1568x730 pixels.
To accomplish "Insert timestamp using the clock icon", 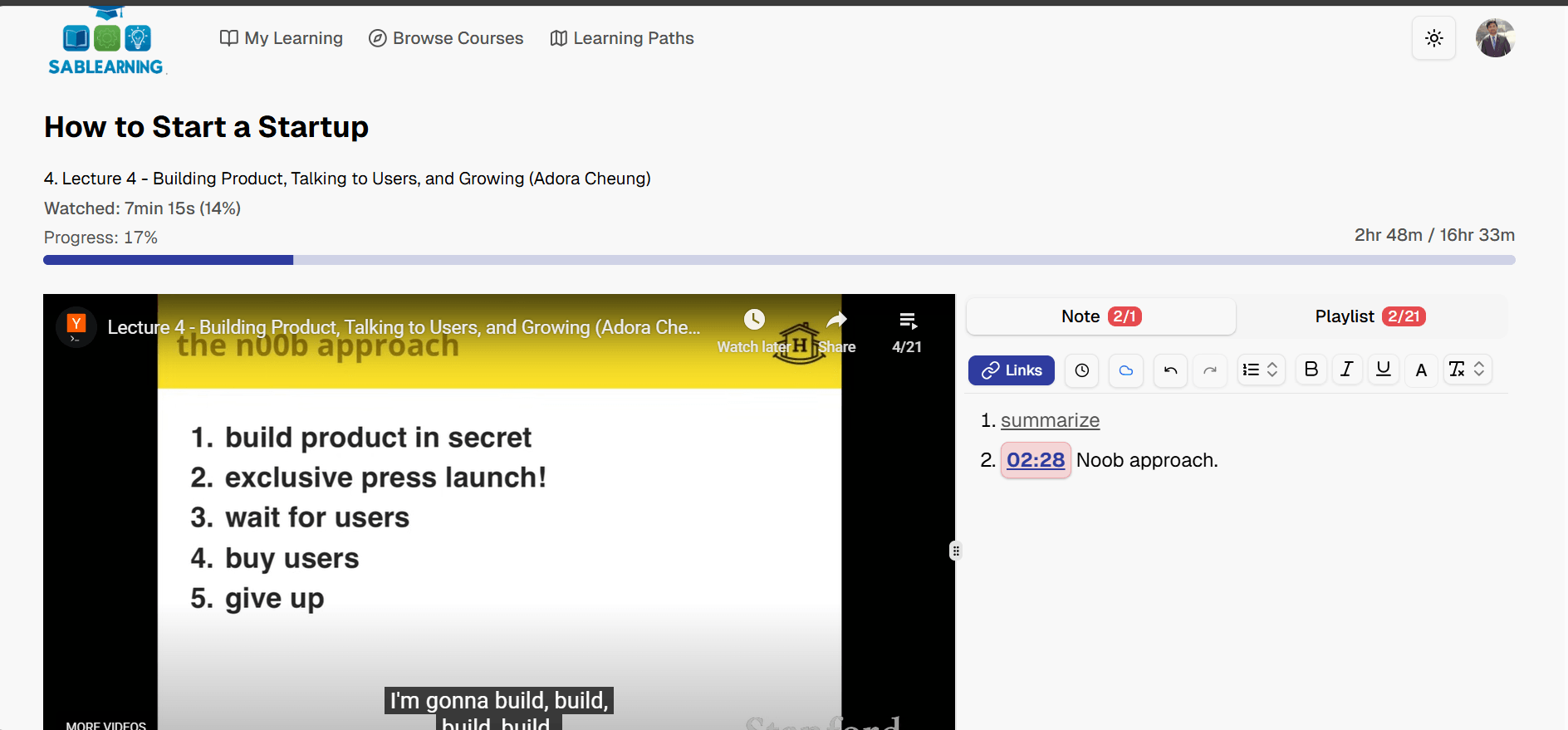I will 1081,370.
